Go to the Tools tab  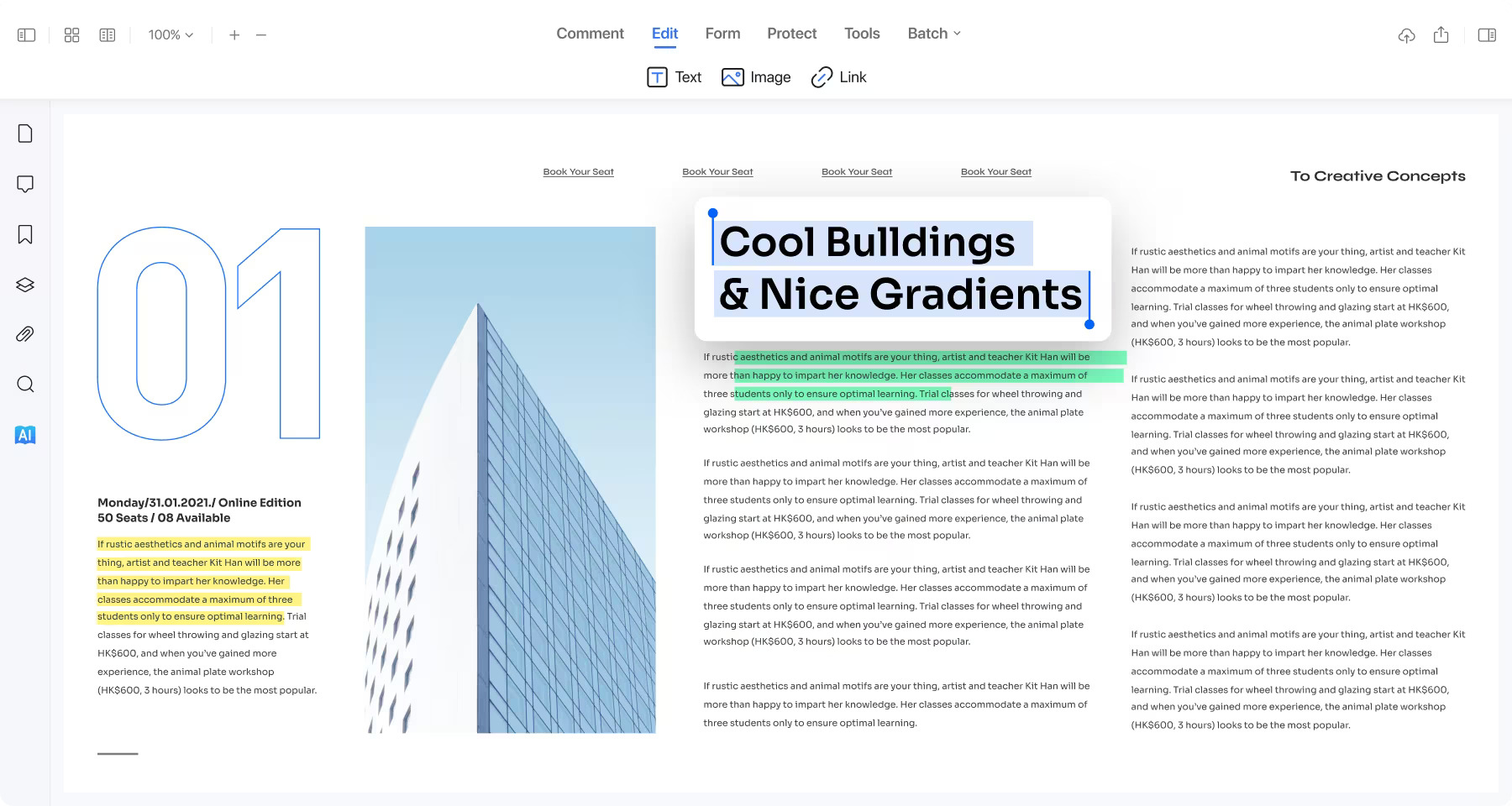tap(862, 34)
